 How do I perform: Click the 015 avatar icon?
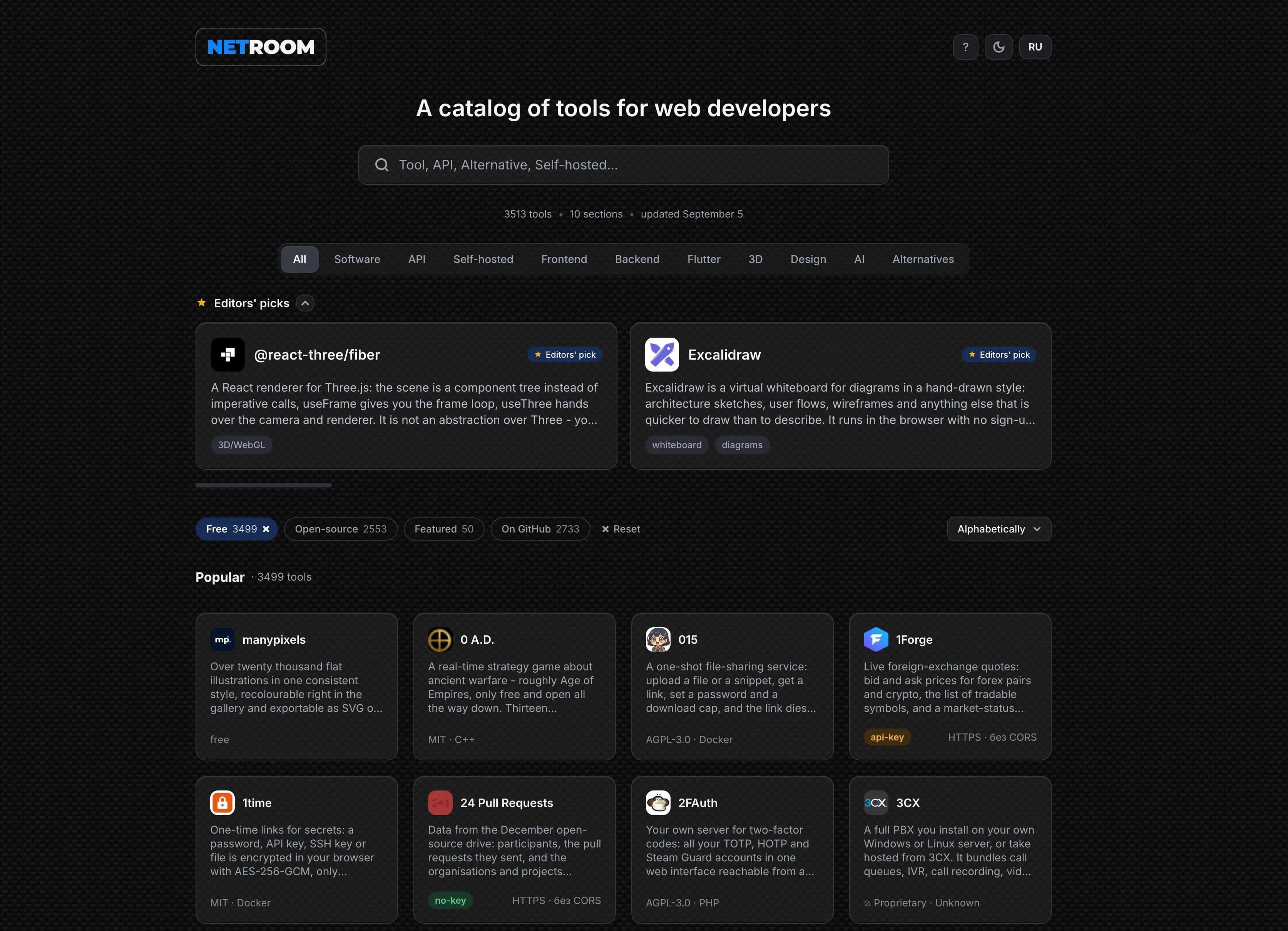pos(657,640)
